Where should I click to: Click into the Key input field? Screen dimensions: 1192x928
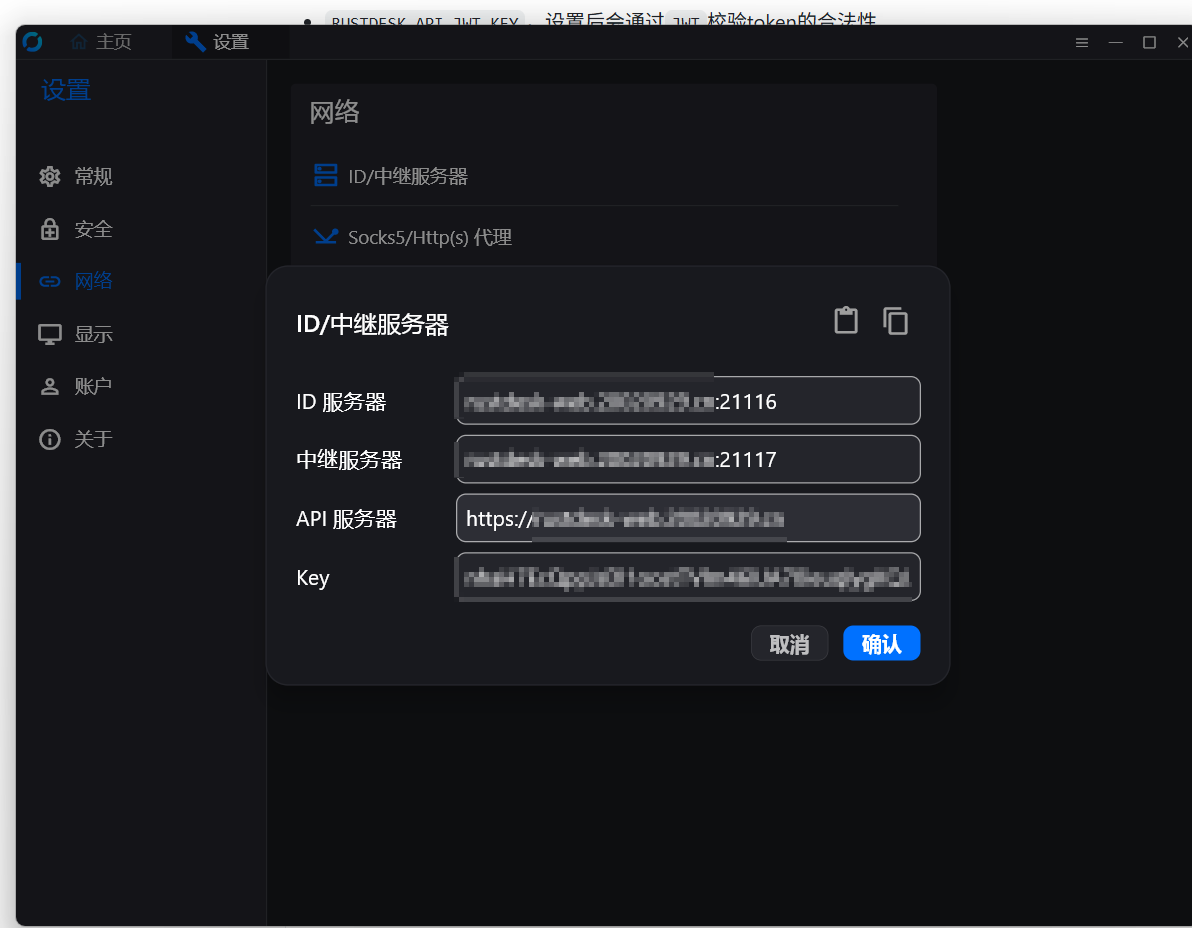pos(687,577)
